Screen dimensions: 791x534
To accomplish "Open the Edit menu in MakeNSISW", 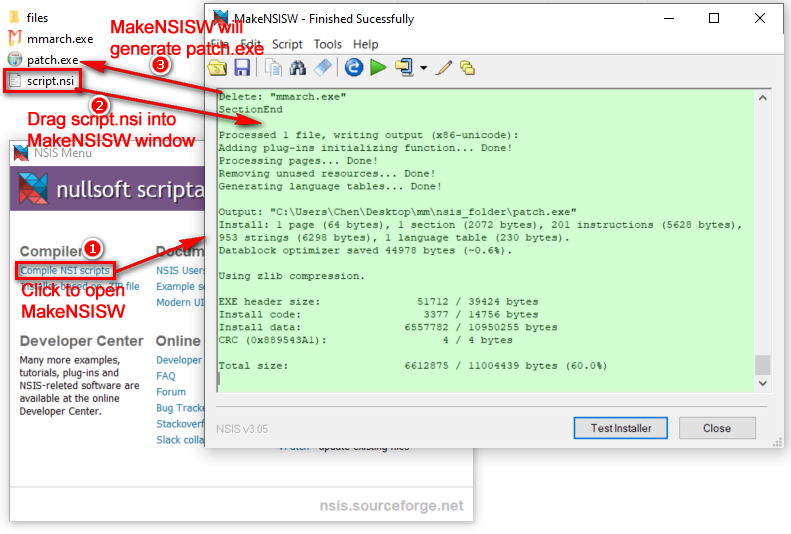I will (251, 44).
